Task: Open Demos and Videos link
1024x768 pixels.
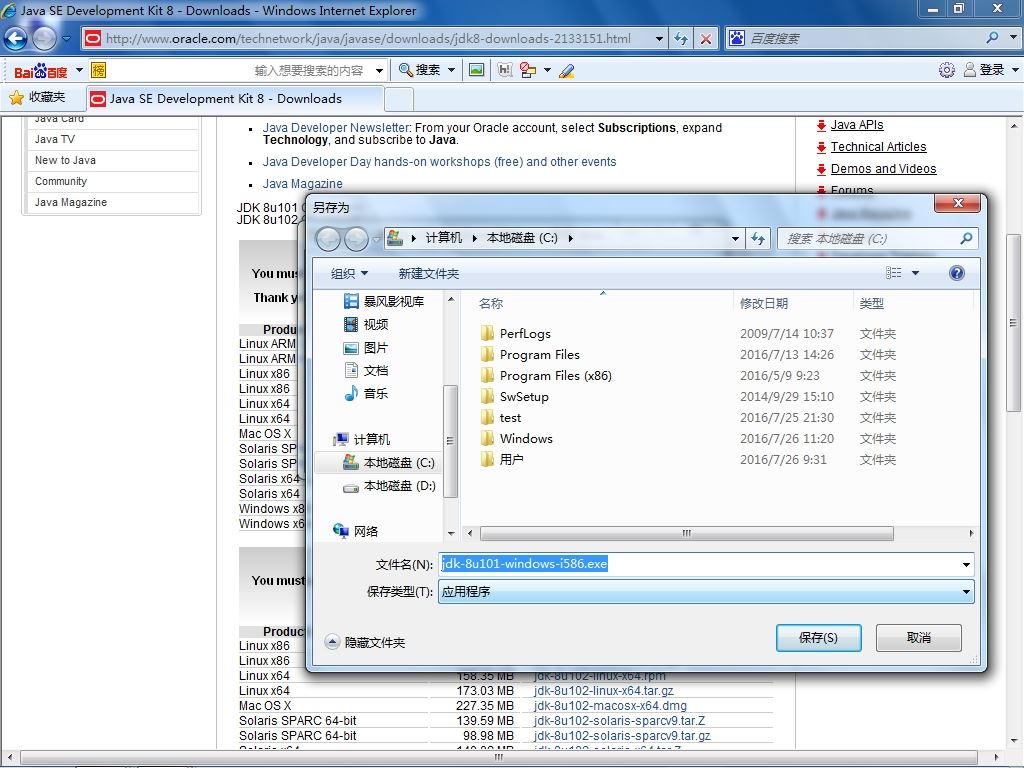Action: 884,169
